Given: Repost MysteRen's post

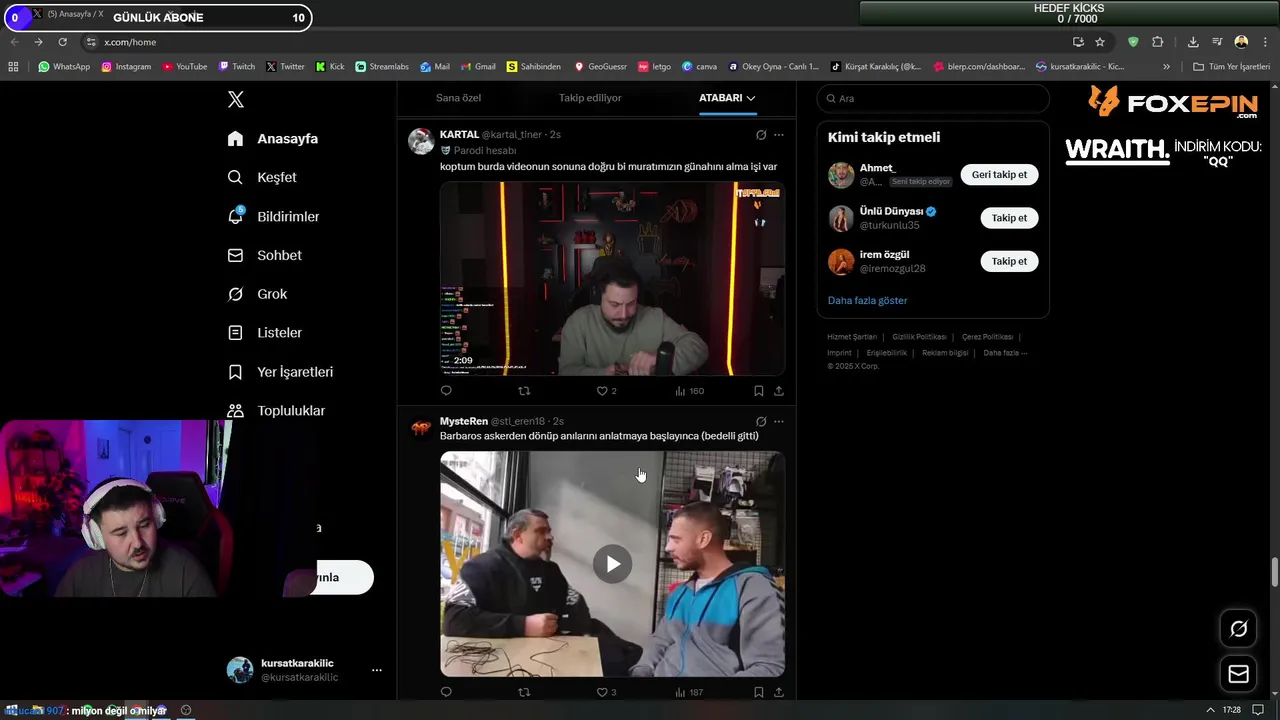Looking at the screenshot, I should [524, 692].
